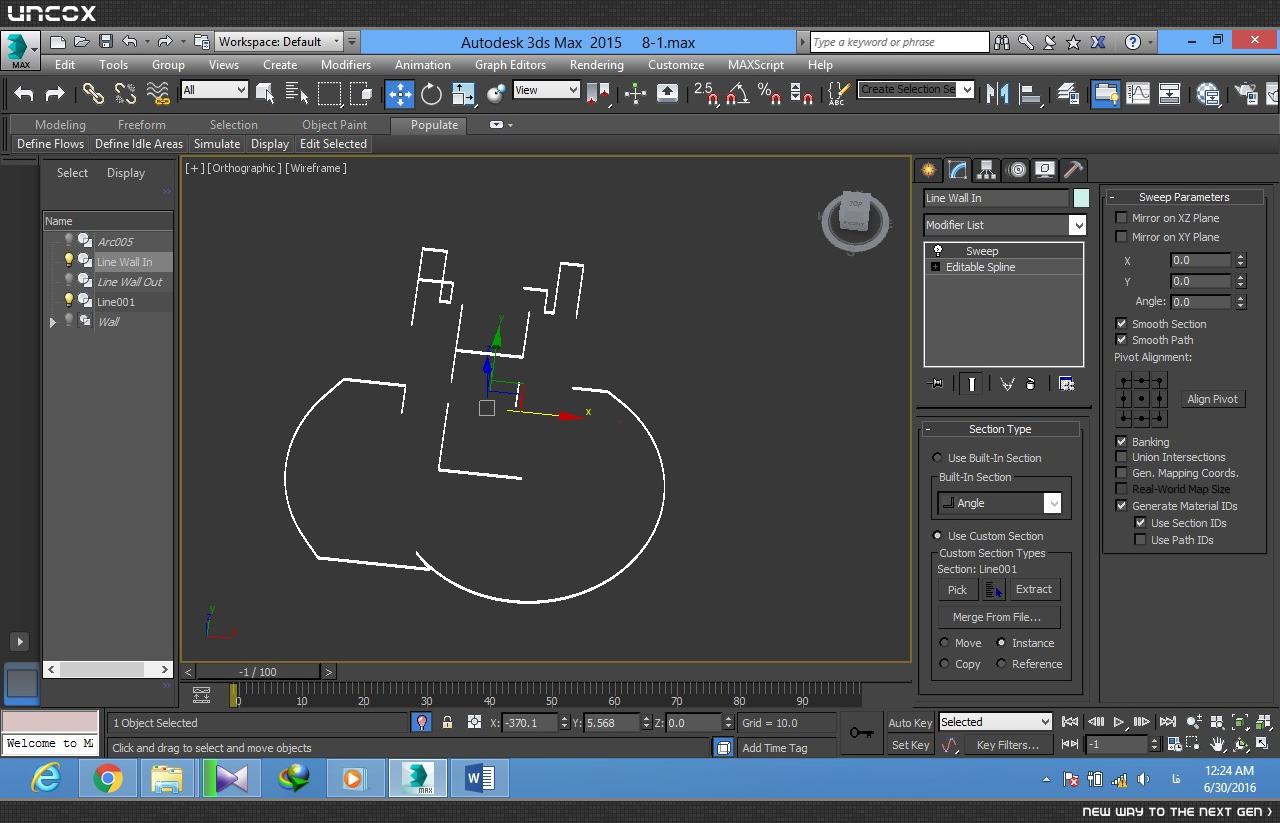Click the Play Animation button

(1119, 722)
